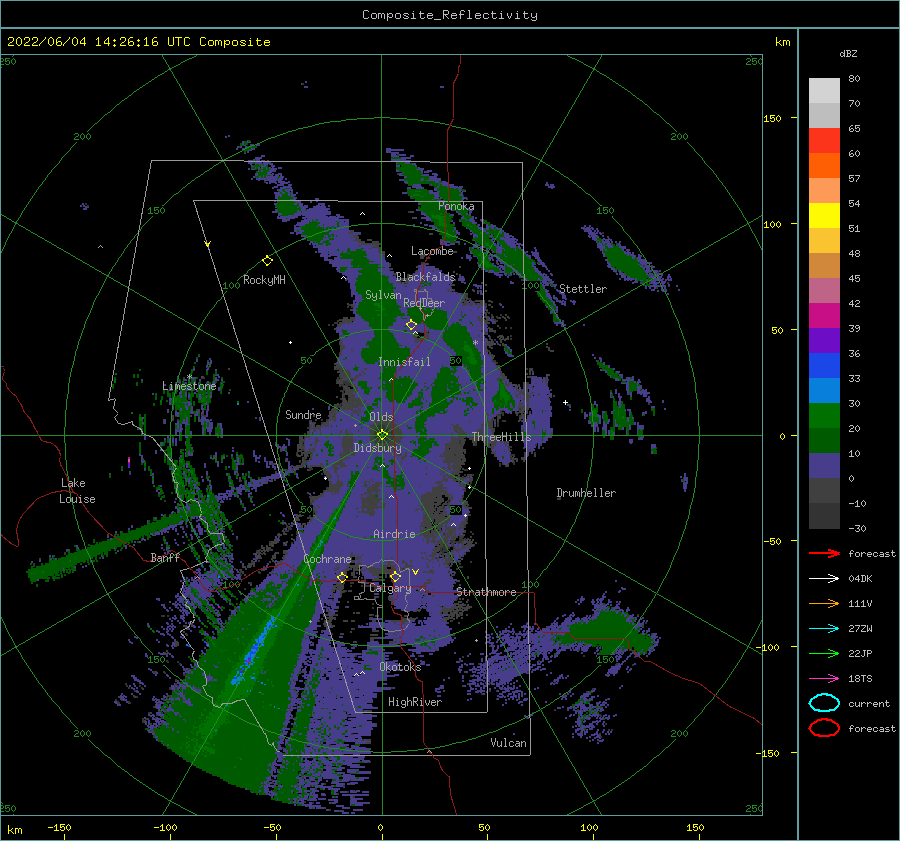Click the 80 dBZ value in legend
This screenshot has width=900, height=841.
(x=854, y=78)
